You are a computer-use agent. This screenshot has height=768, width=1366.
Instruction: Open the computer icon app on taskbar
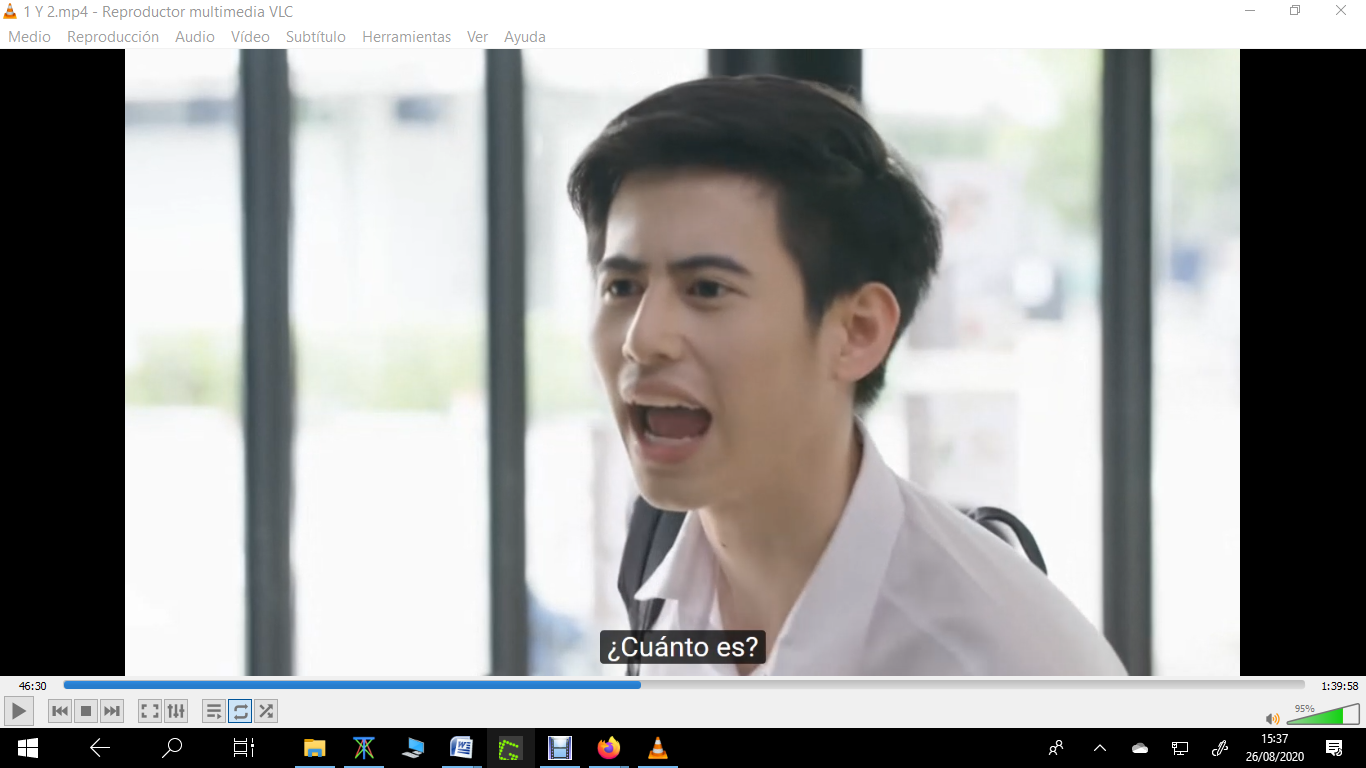point(413,748)
